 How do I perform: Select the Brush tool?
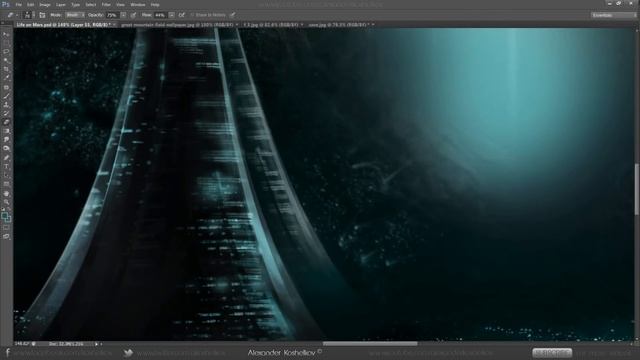coord(6,96)
